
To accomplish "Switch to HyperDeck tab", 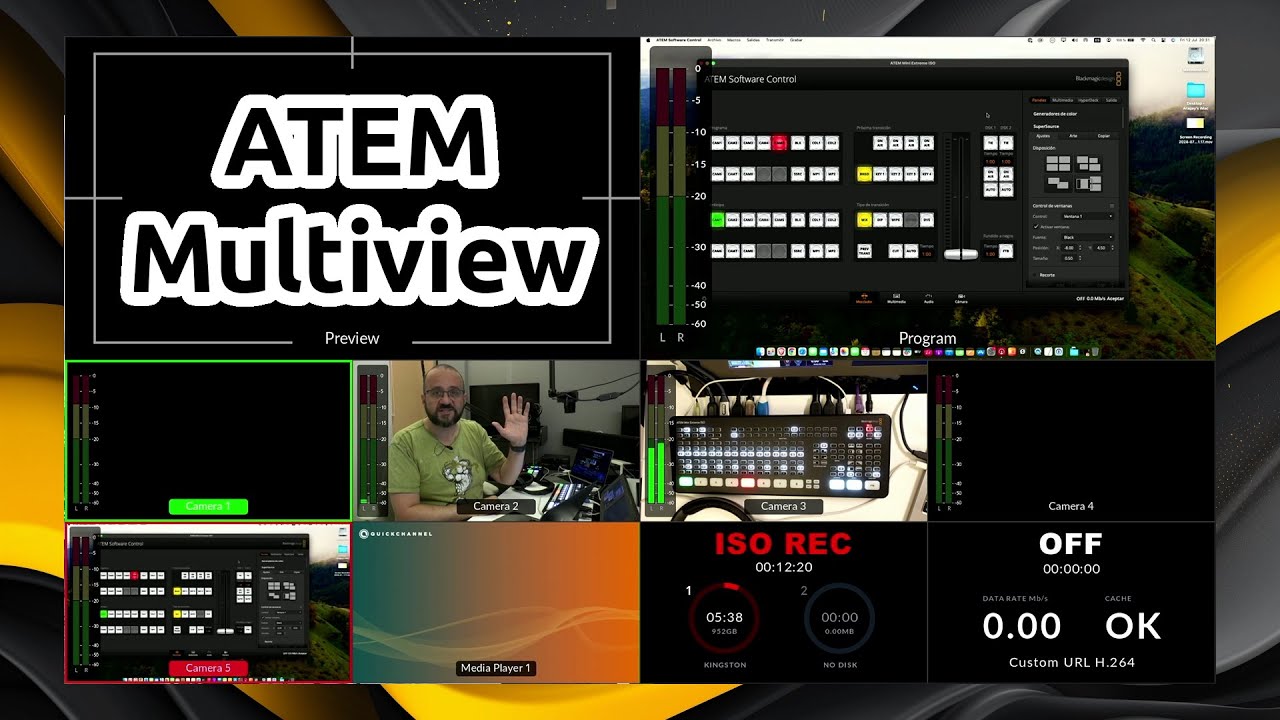I will [1088, 100].
